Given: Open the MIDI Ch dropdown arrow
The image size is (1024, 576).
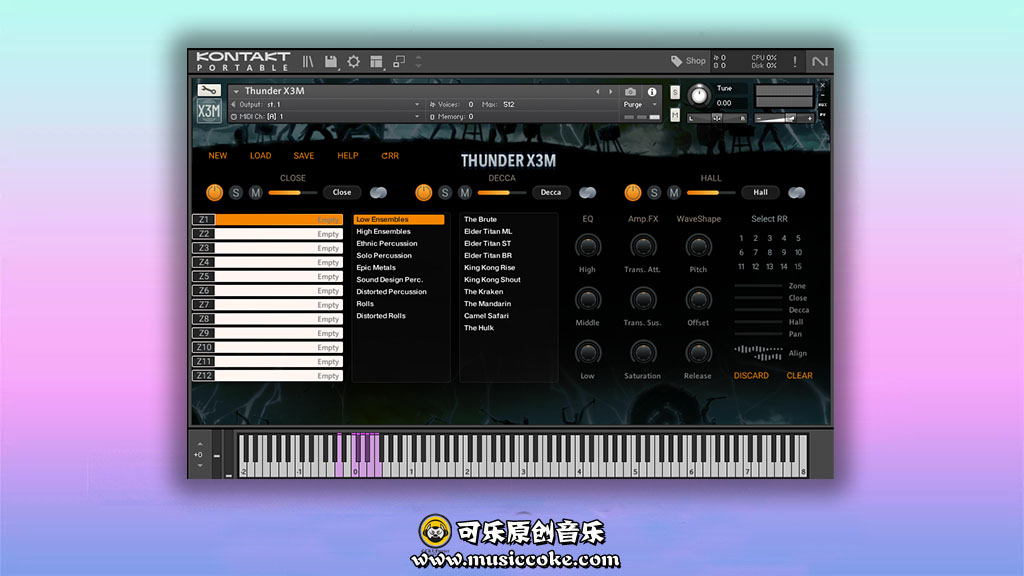Looking at the screenshot, I should (417, 117).
